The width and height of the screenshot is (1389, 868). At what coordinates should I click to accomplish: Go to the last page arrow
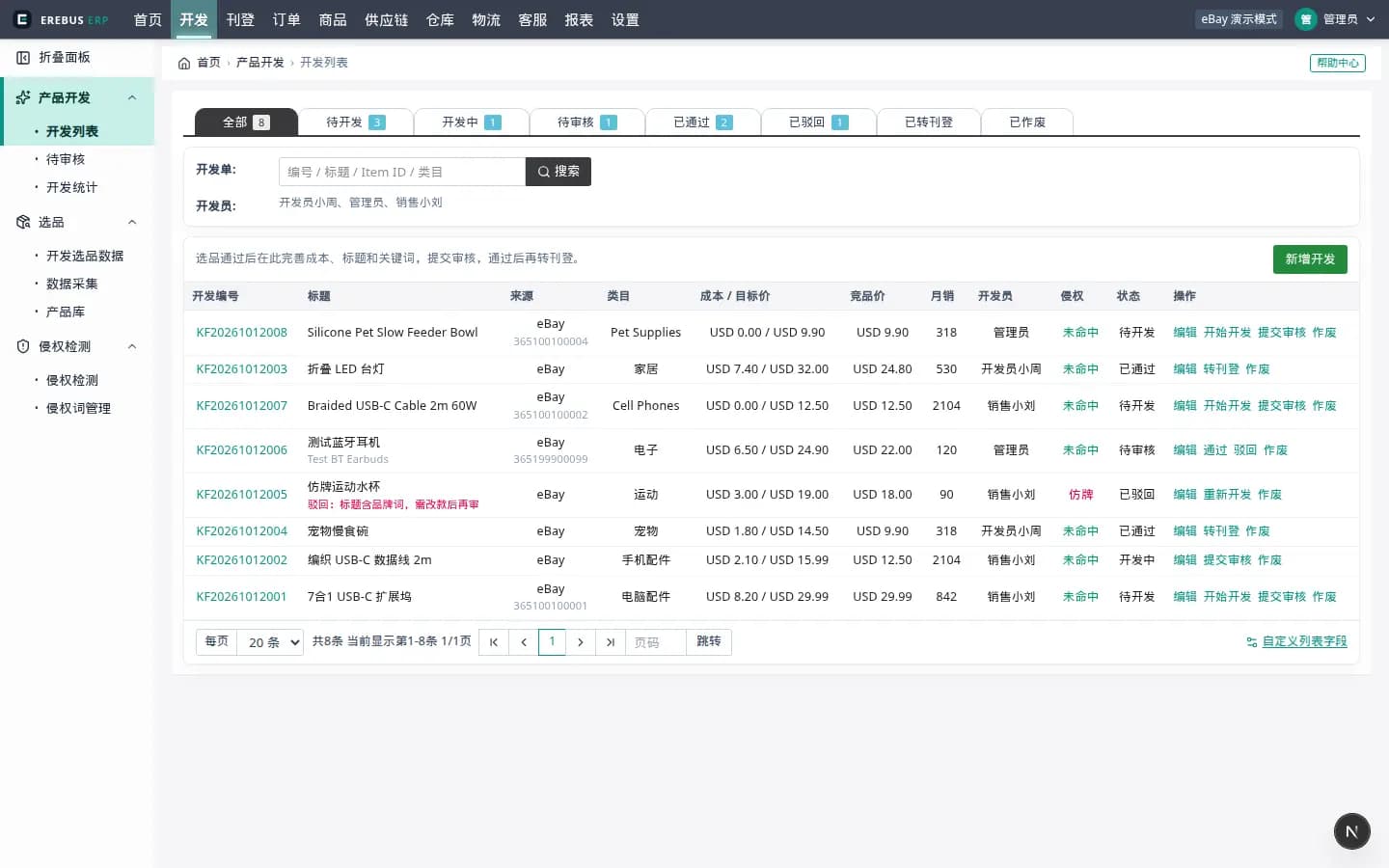click(x=611, y=642)
